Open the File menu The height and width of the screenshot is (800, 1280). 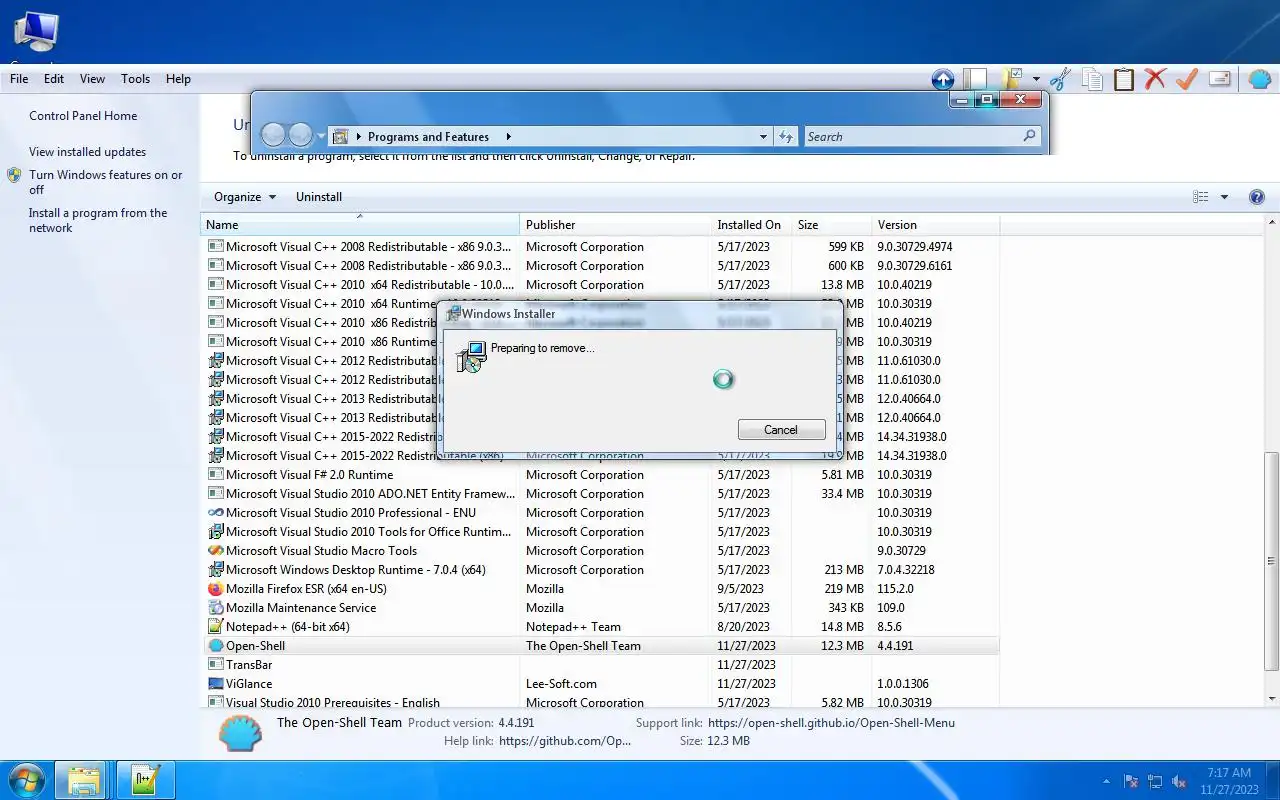tap(19, 79)
